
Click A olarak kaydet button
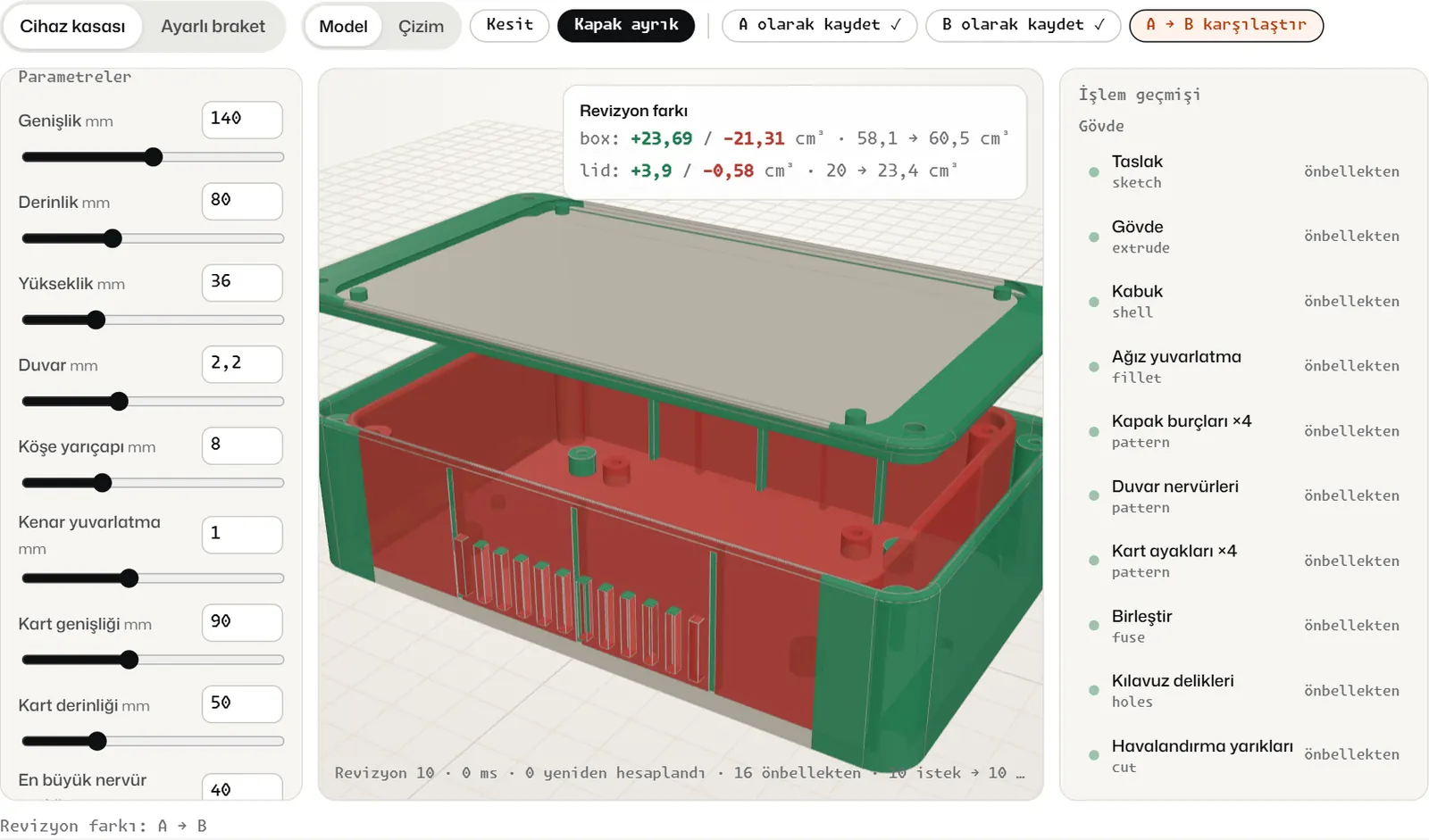point(819,25)
